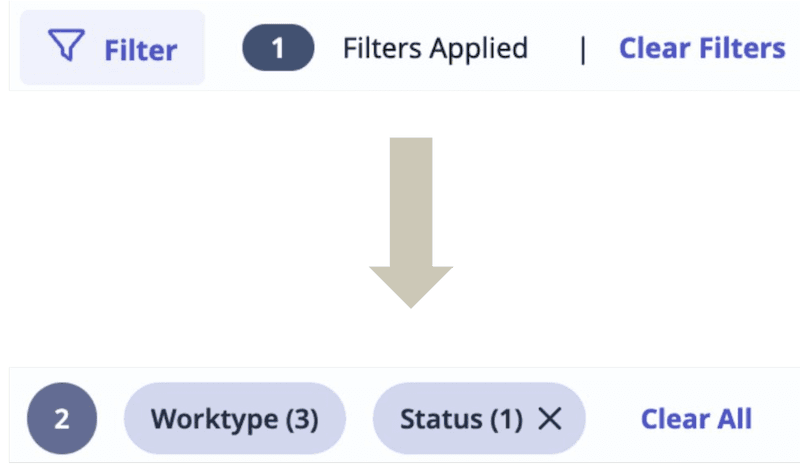The height and width of the screenshot is (464, 800).
Task: Click the word Clear in Clear All
Action: pyautogui.click(x=668, y=419)
